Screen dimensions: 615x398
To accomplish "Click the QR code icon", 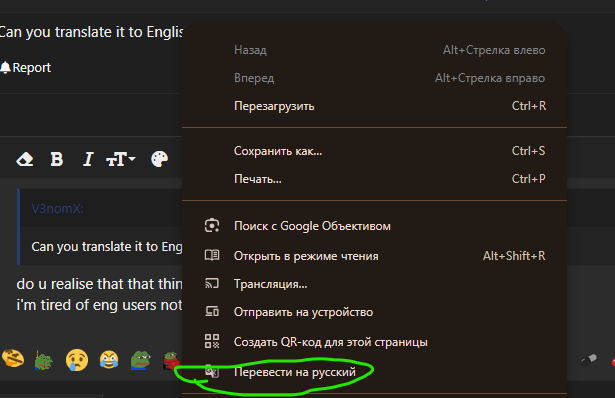I will point(212,341).
